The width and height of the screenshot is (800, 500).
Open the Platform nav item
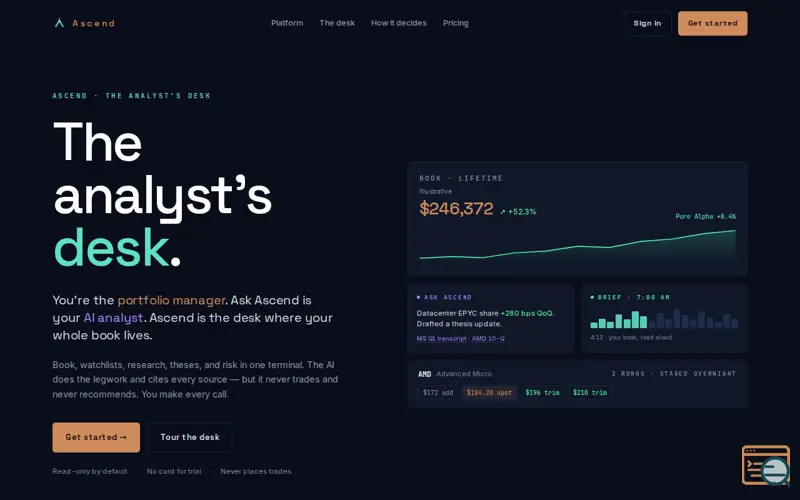pos(287,23)
